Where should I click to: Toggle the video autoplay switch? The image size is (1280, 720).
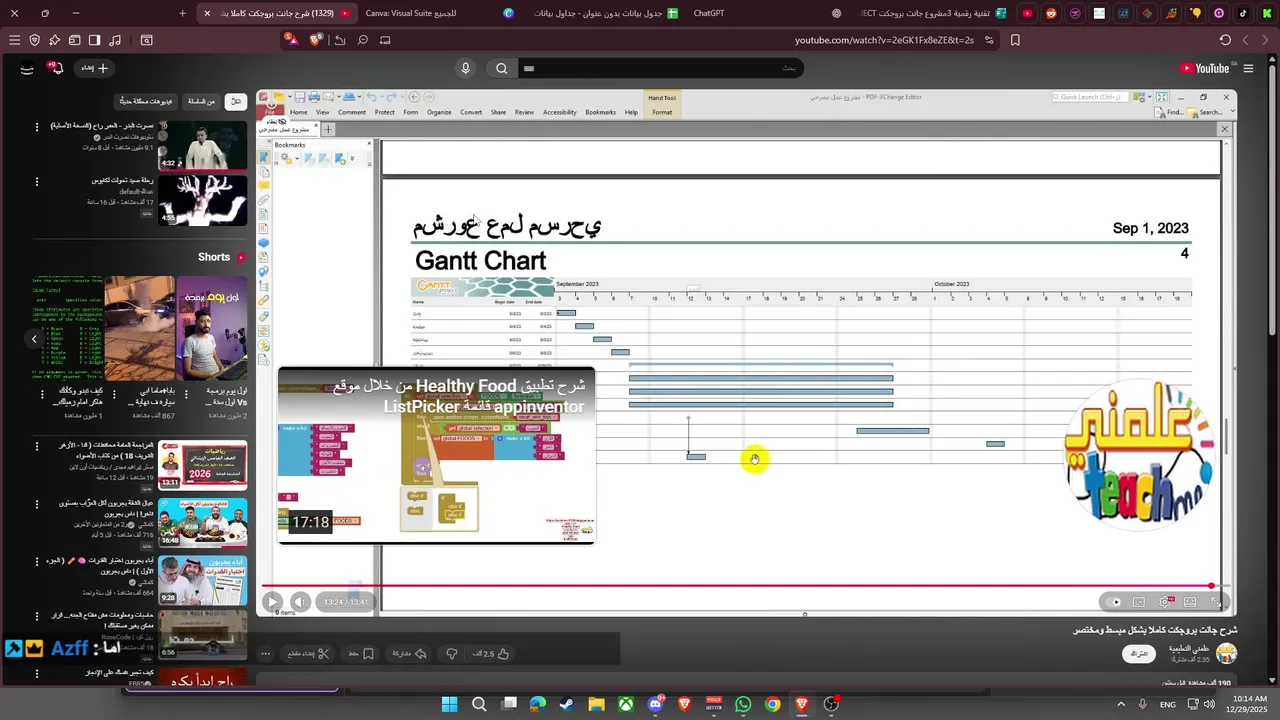tap(1115, 602)
